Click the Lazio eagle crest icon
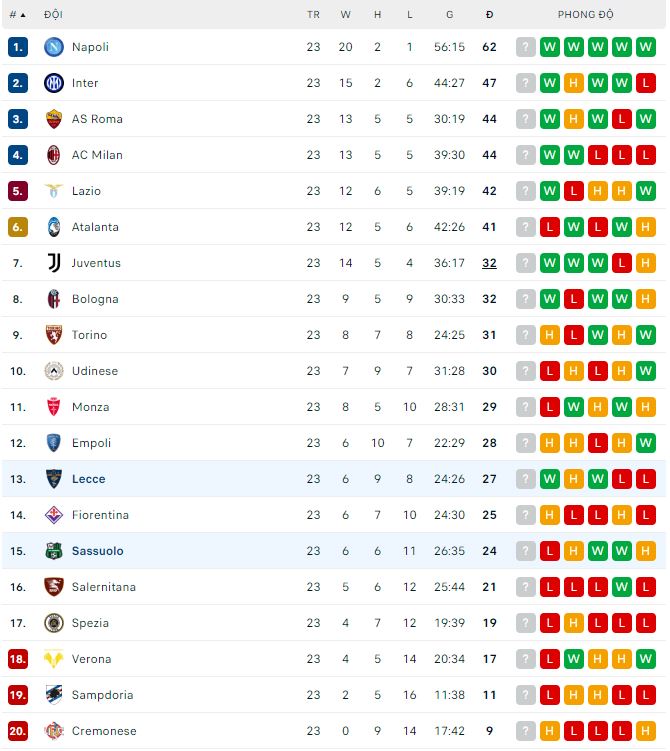Viewport: 670px width, 751px height. coord(53,191)
